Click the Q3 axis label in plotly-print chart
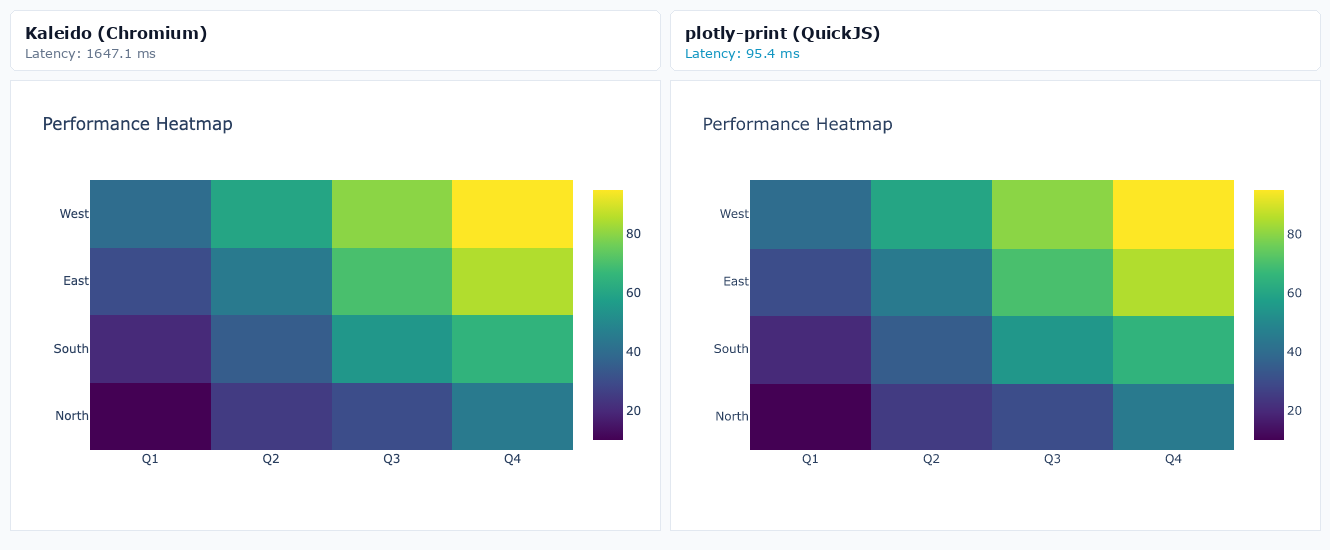The height and width of the screenshot is (550, 1330). click(1052, 459)
